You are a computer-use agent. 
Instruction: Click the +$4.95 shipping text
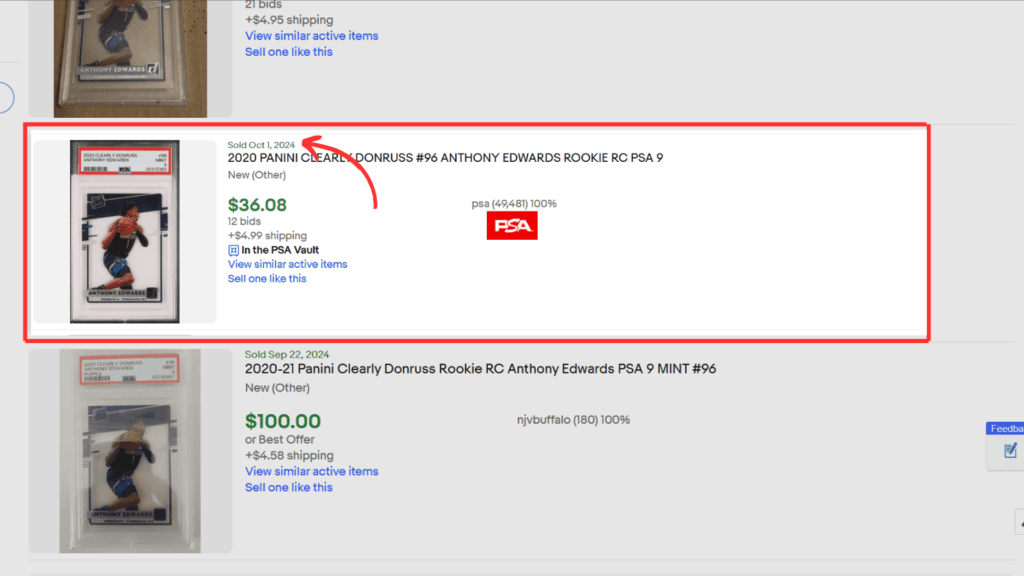[289, 20]
